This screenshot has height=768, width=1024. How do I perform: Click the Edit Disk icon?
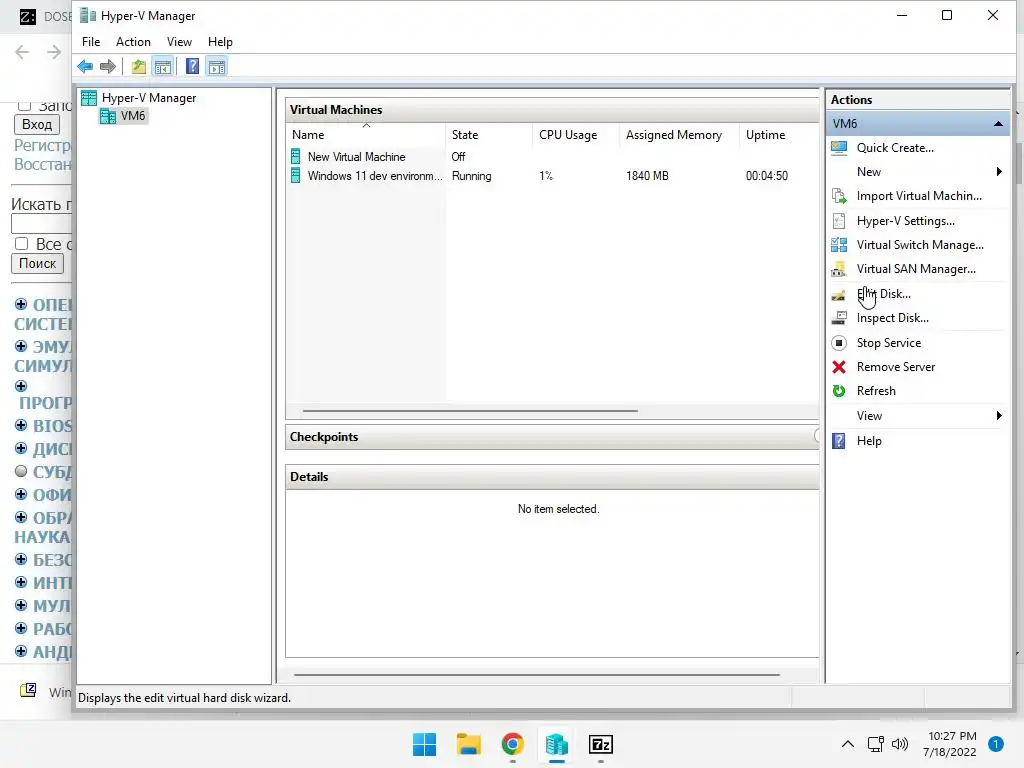[x=839, y=295]
